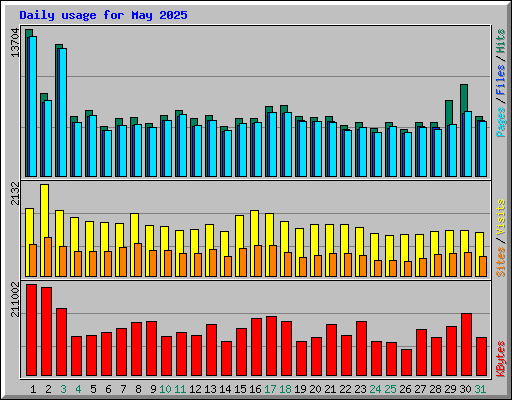Click the day 30 axis label
512x400 pixels.
465,389
